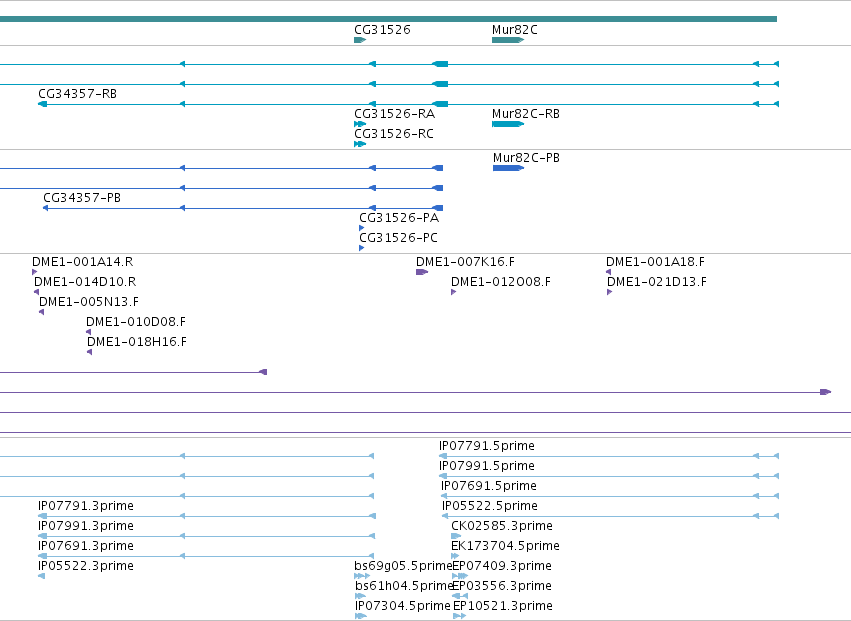Select the EP07409.3prime EST label
The height and width of the screenshot is (621, 851).
click(x=502, y=566)
